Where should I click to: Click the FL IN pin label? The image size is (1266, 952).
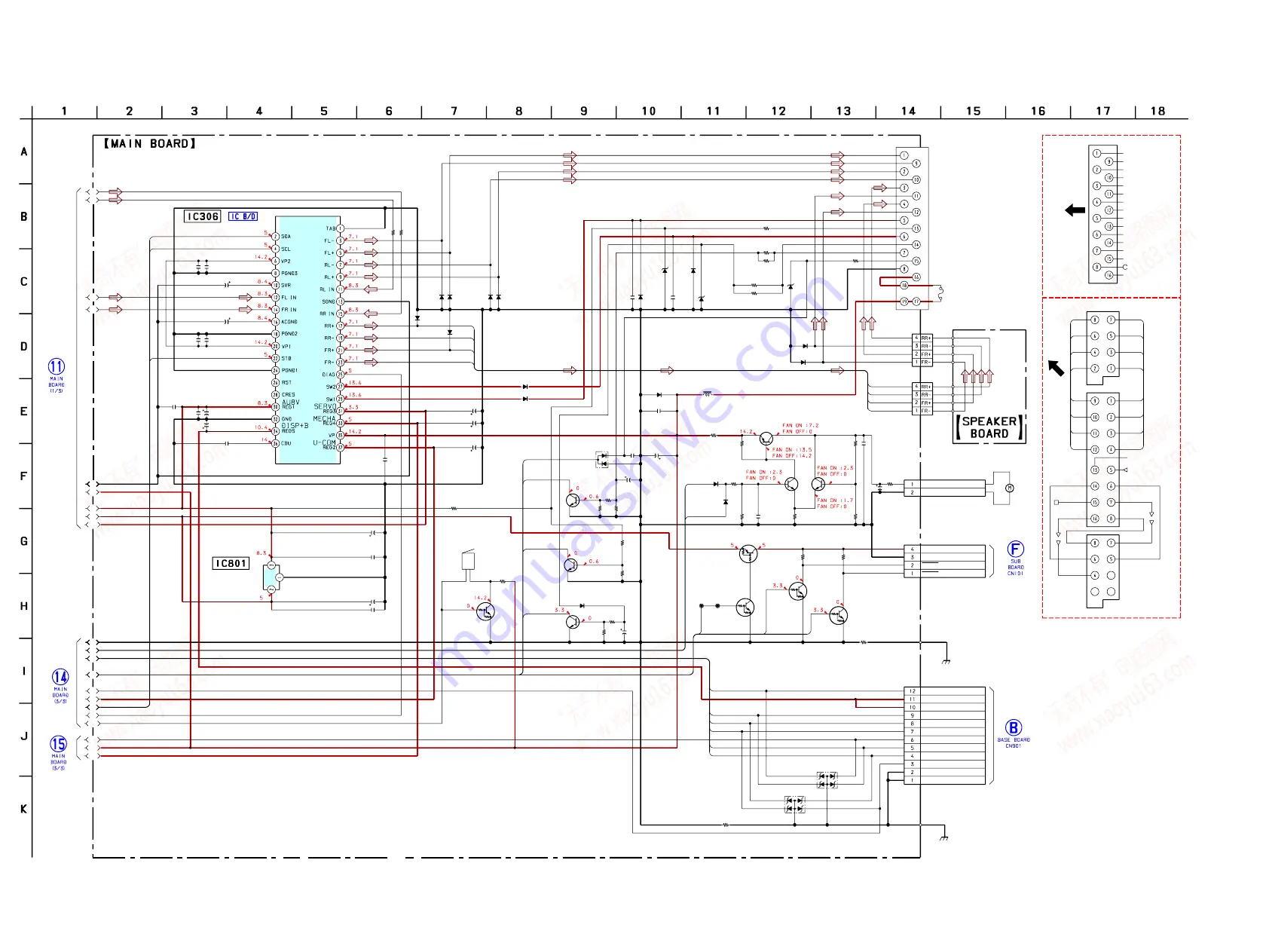pyautogui.click(x=289, y=298)
